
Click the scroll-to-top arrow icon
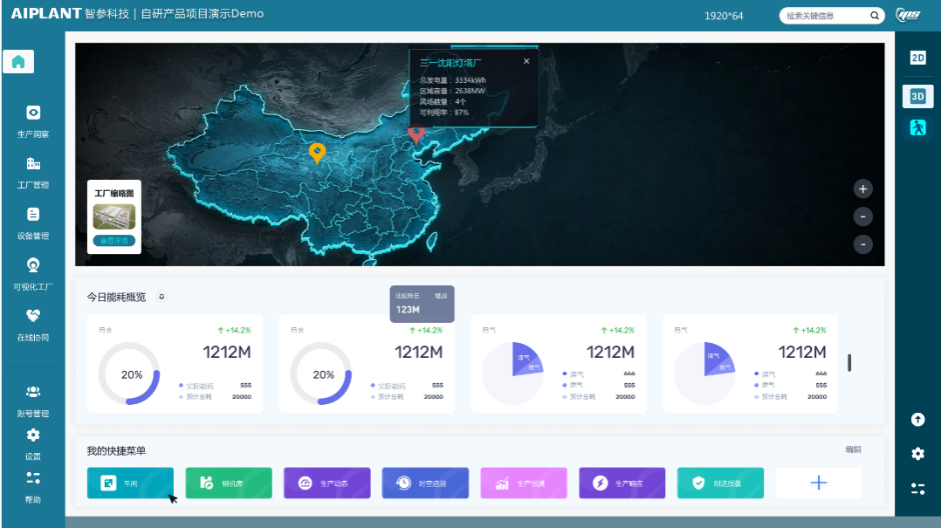(918, 419)
